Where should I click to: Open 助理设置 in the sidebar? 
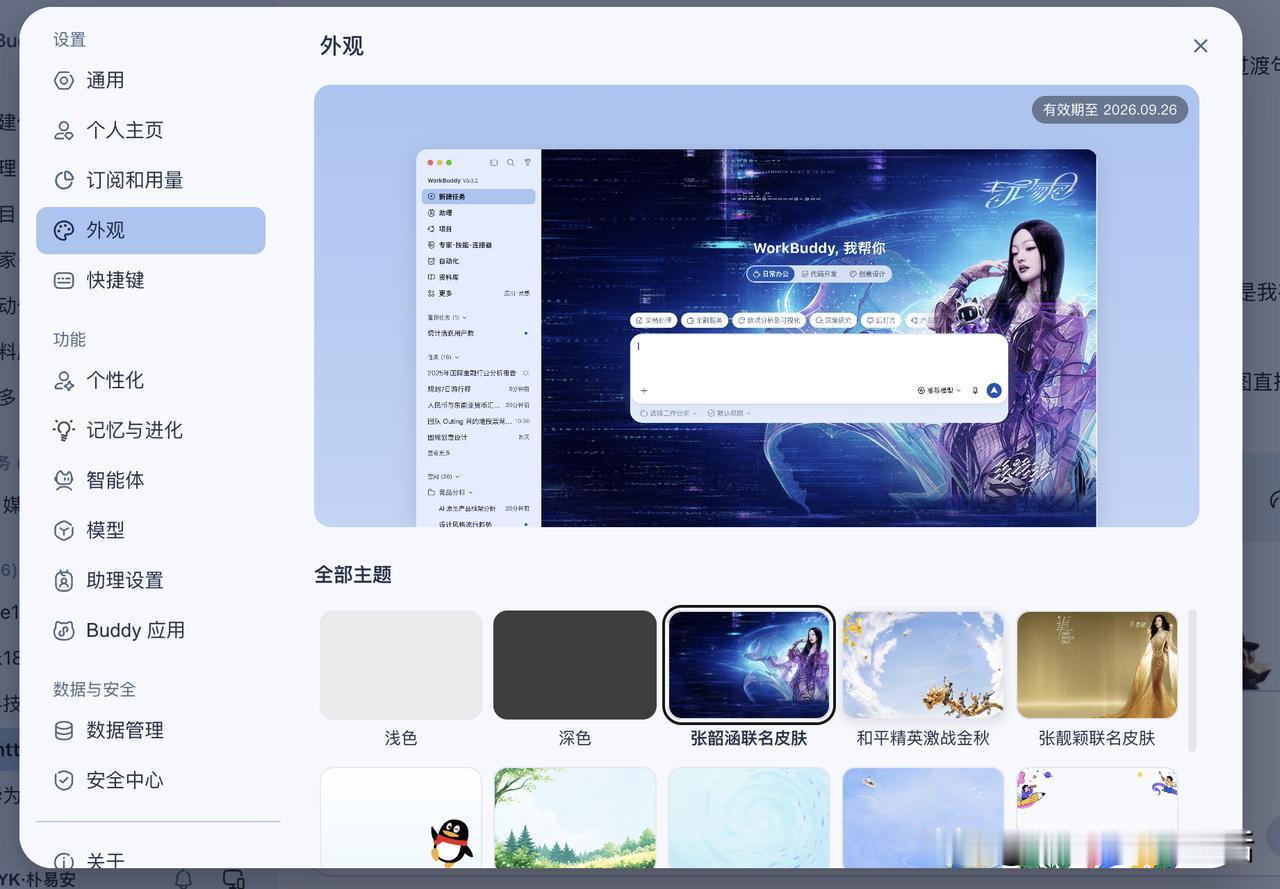pos(150,580)
